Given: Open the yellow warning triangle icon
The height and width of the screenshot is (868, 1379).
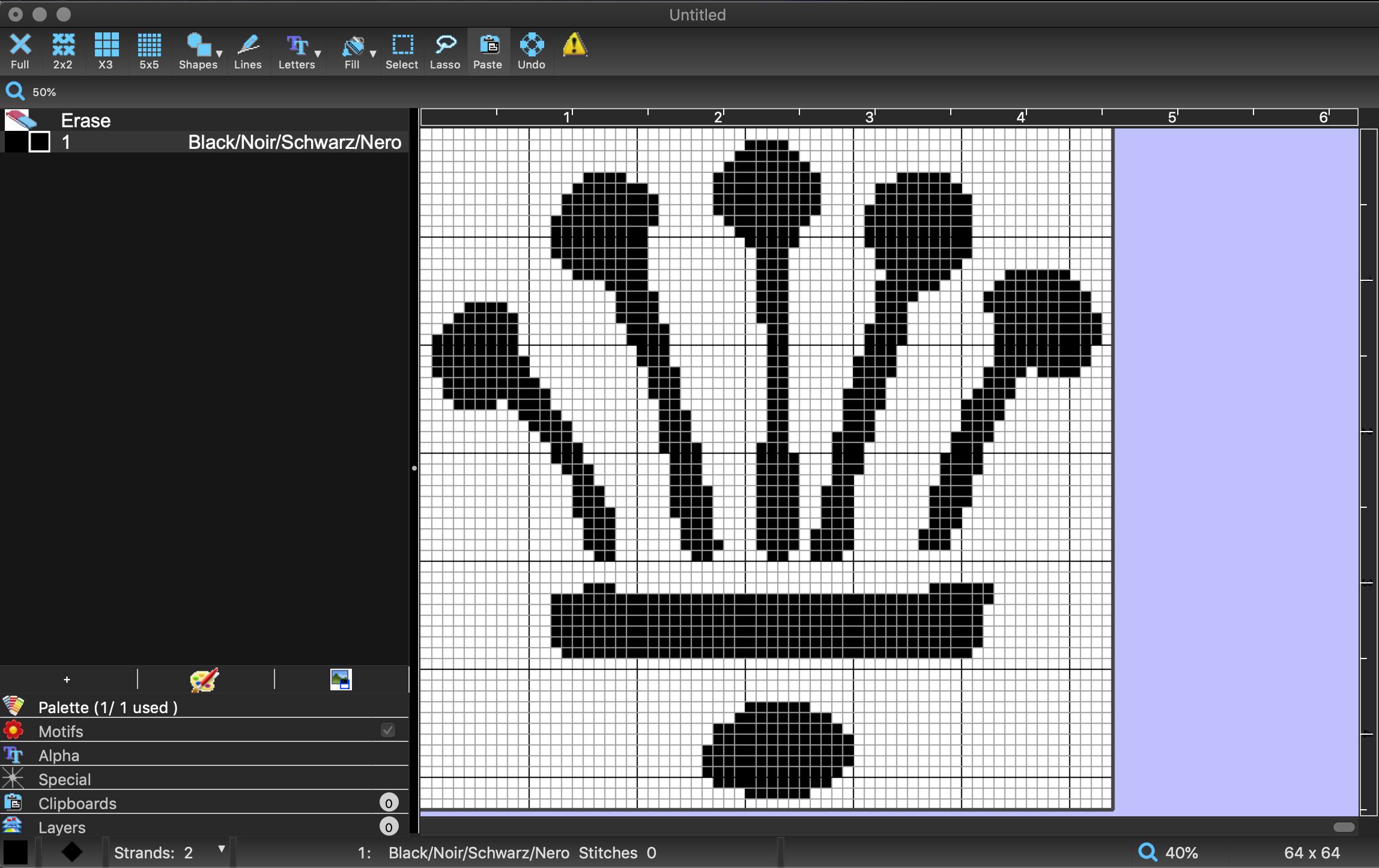Looking at the screenshot, I should point(574,45).
